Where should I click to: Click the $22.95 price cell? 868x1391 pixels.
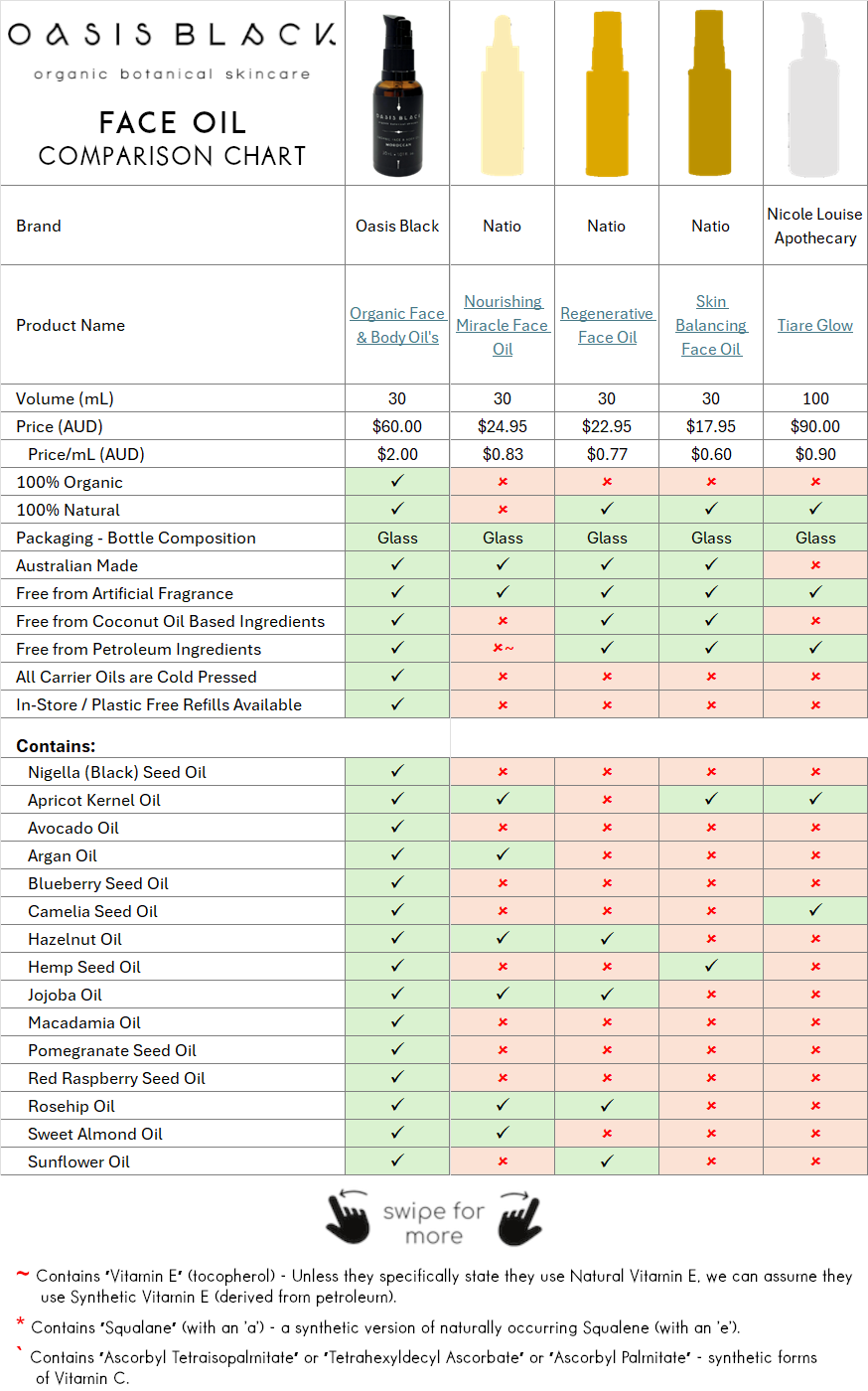click(x=607, y=426)
